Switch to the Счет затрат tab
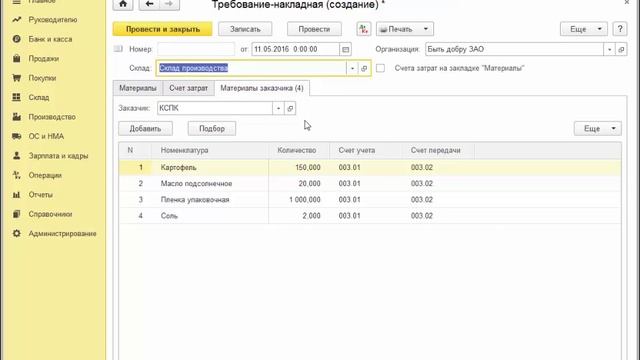Viewport: 640px width, 360px height. pos(189,88)
